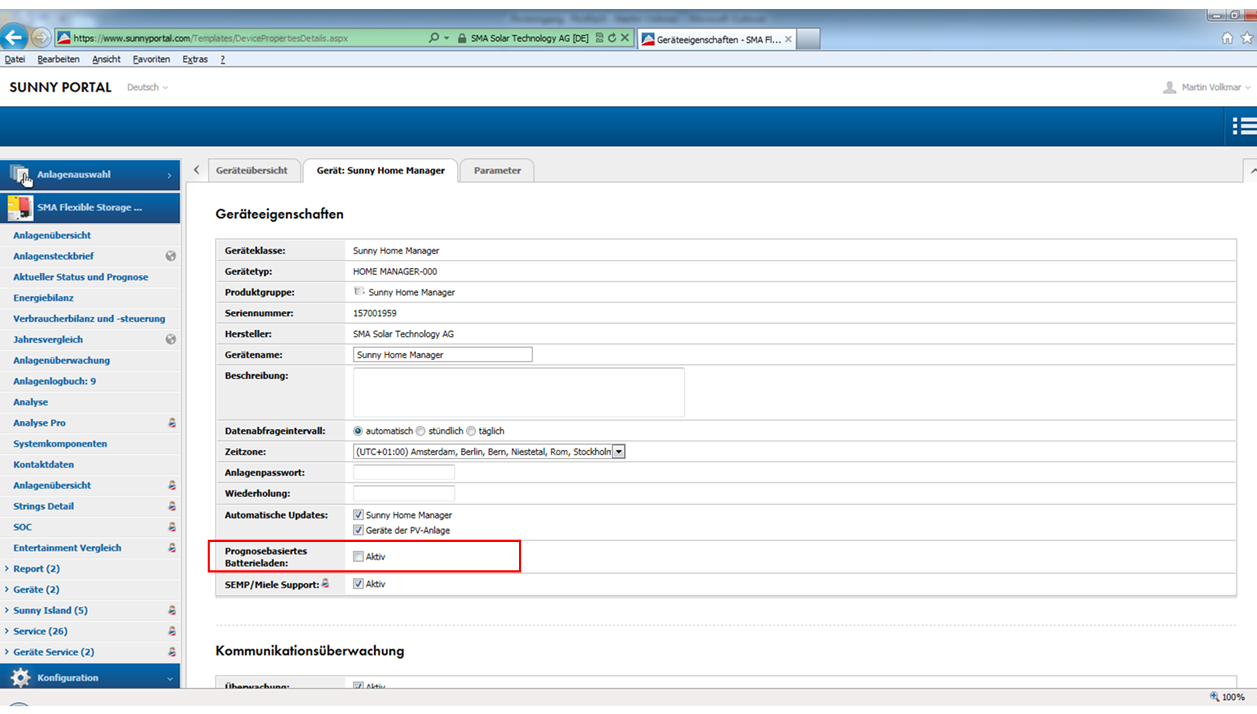Image resolution: width=1257 pixels, height=714 pixels.
Task: Uncheck Geräte der PV-Anlage updates checkbox
Action: click(x=358, y=530)
